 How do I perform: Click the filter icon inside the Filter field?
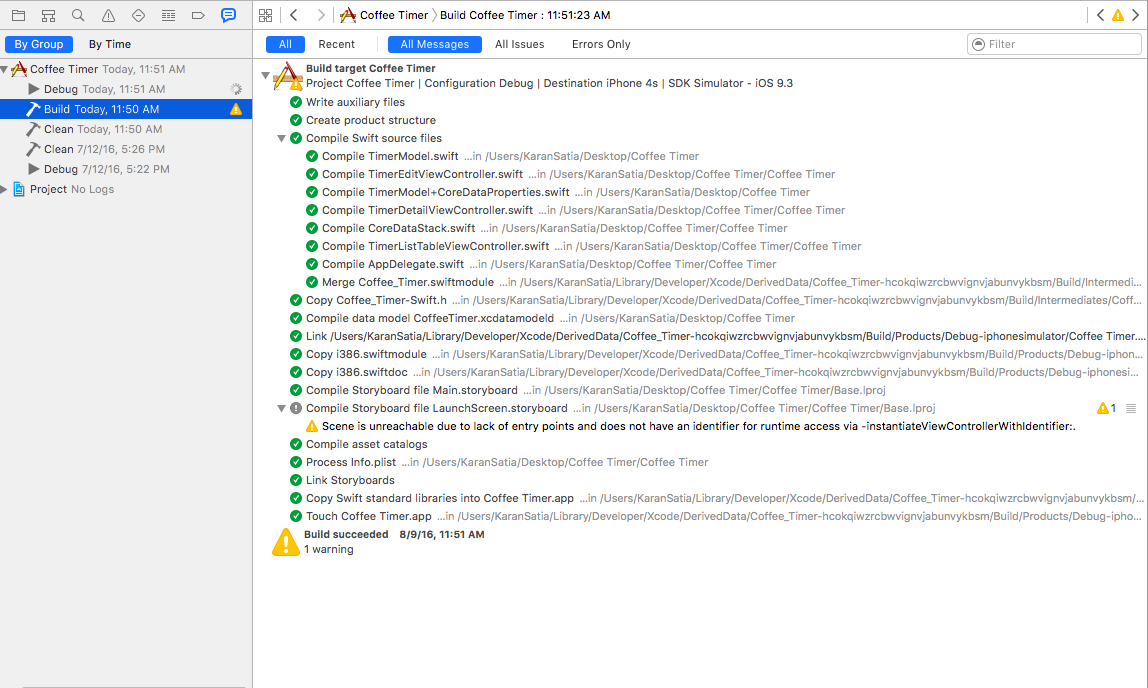tap(978, 44)
